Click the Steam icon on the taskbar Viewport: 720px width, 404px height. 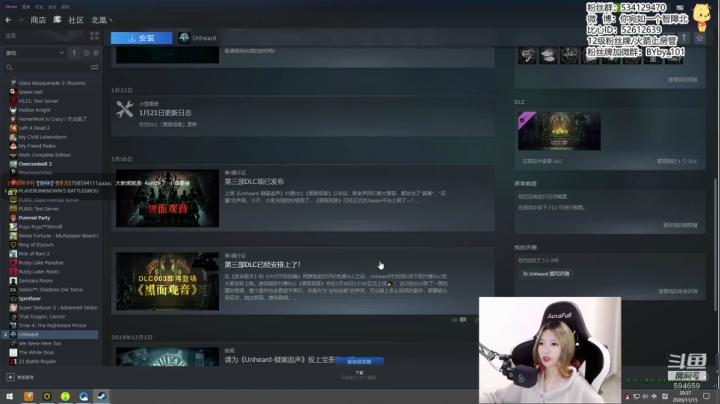[101, 396]
